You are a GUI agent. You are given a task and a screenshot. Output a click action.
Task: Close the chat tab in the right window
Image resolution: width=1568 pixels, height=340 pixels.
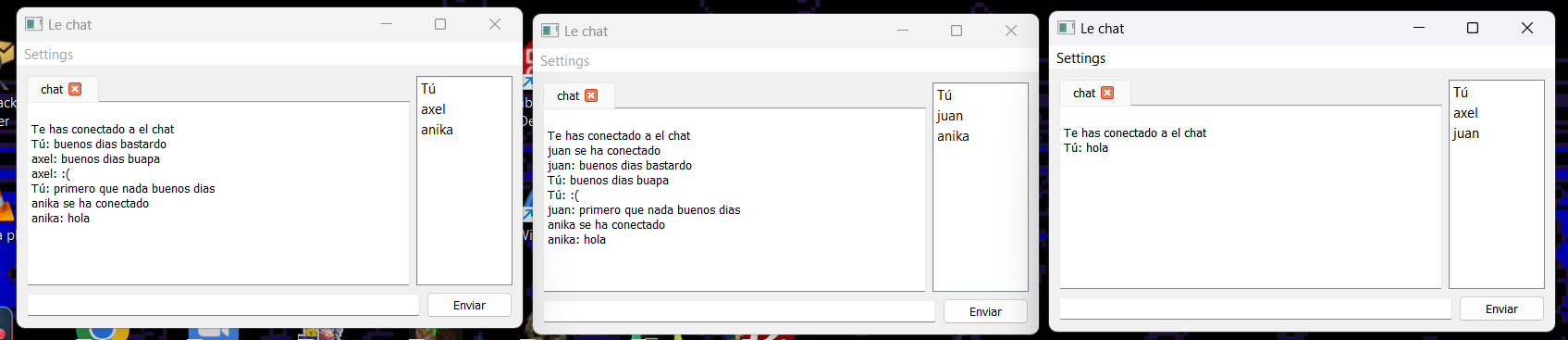(1107, 93)
